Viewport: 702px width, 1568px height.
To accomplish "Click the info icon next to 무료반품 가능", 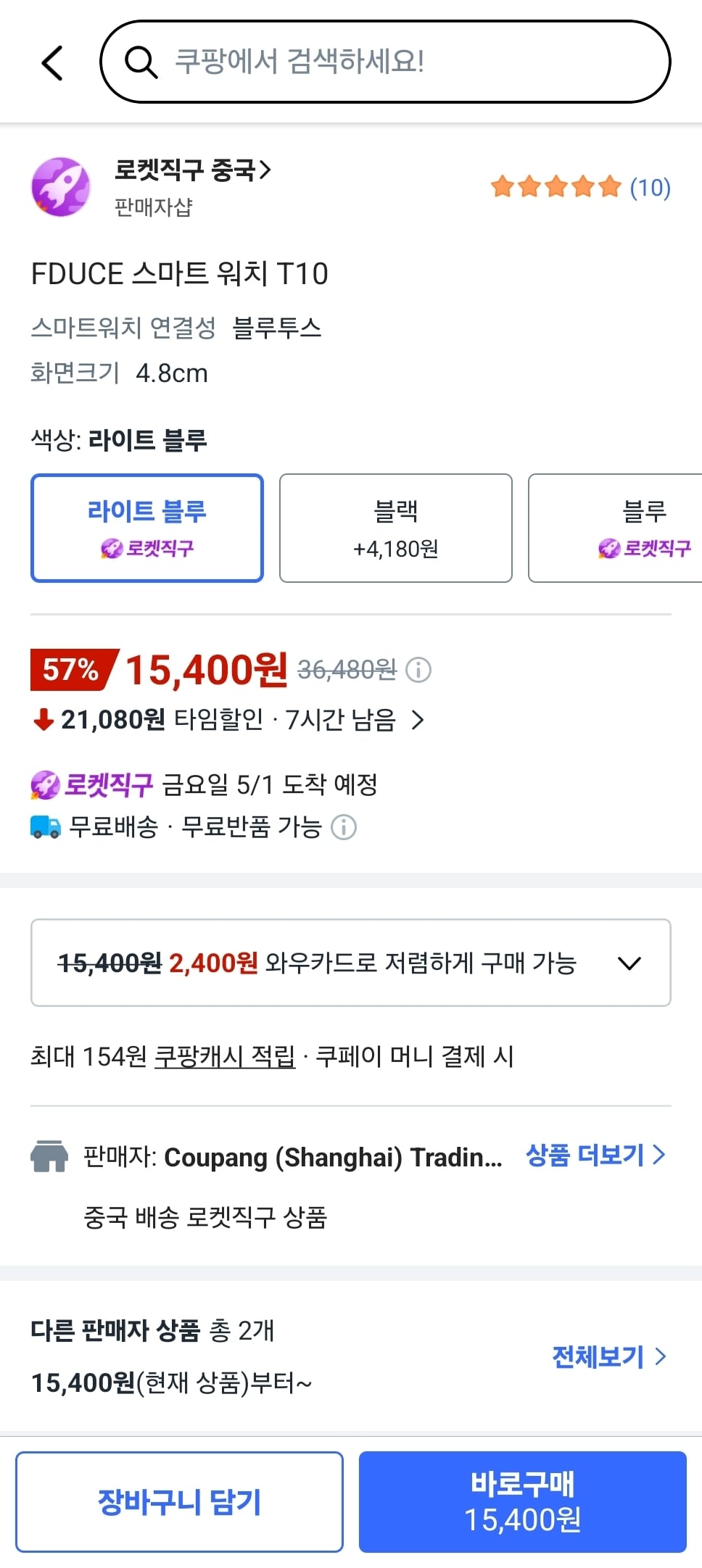I will click(342, 827).
